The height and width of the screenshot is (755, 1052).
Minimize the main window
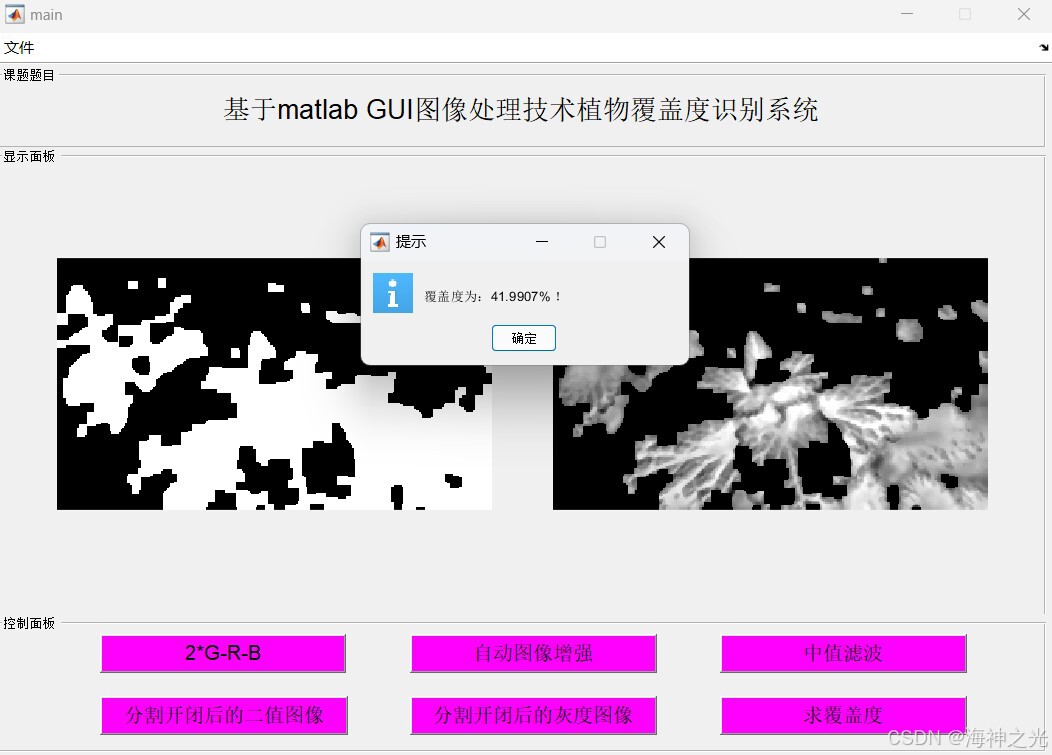(x=907, y=14)
